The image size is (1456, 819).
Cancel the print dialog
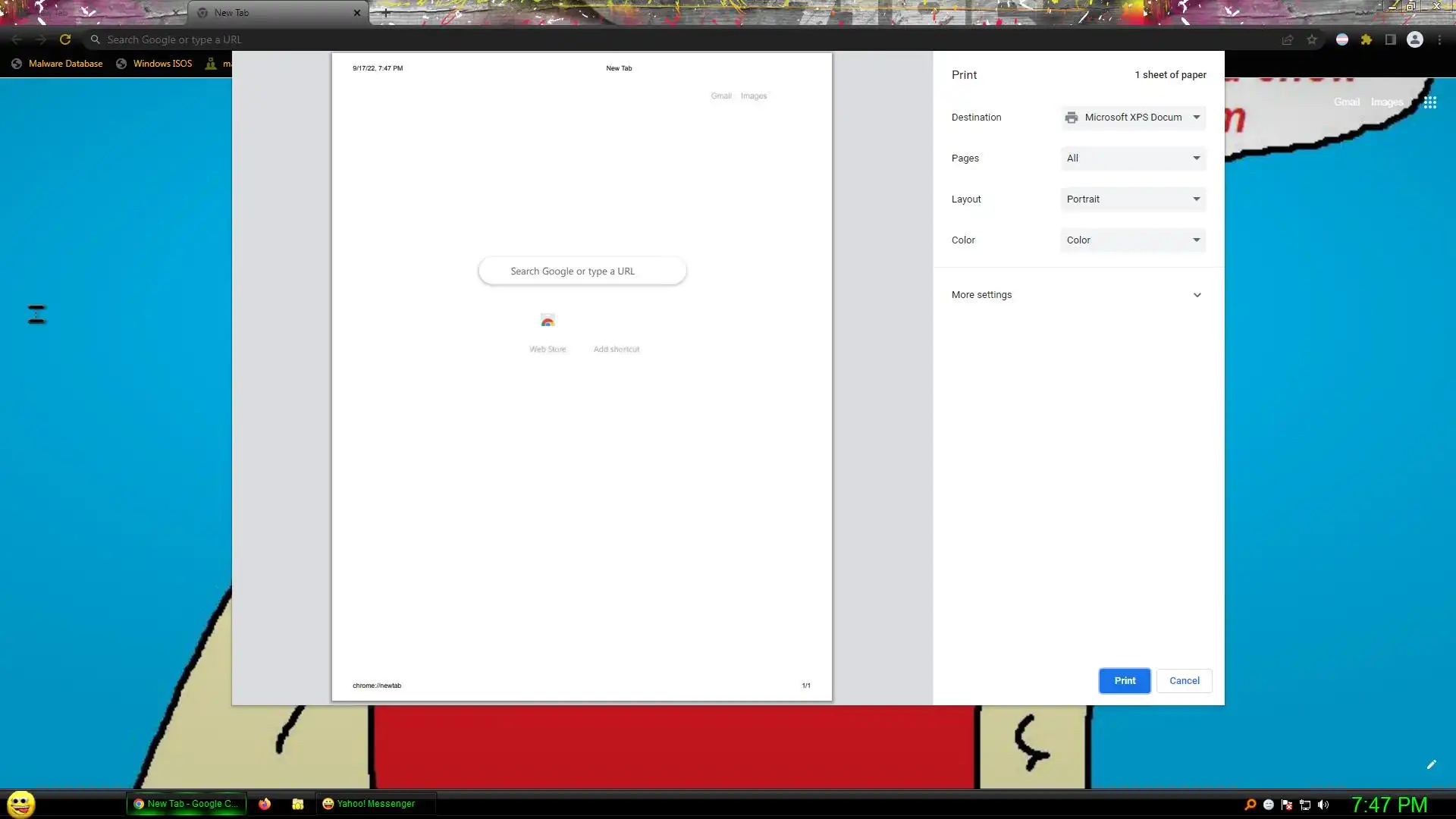tap(1184, 681)
